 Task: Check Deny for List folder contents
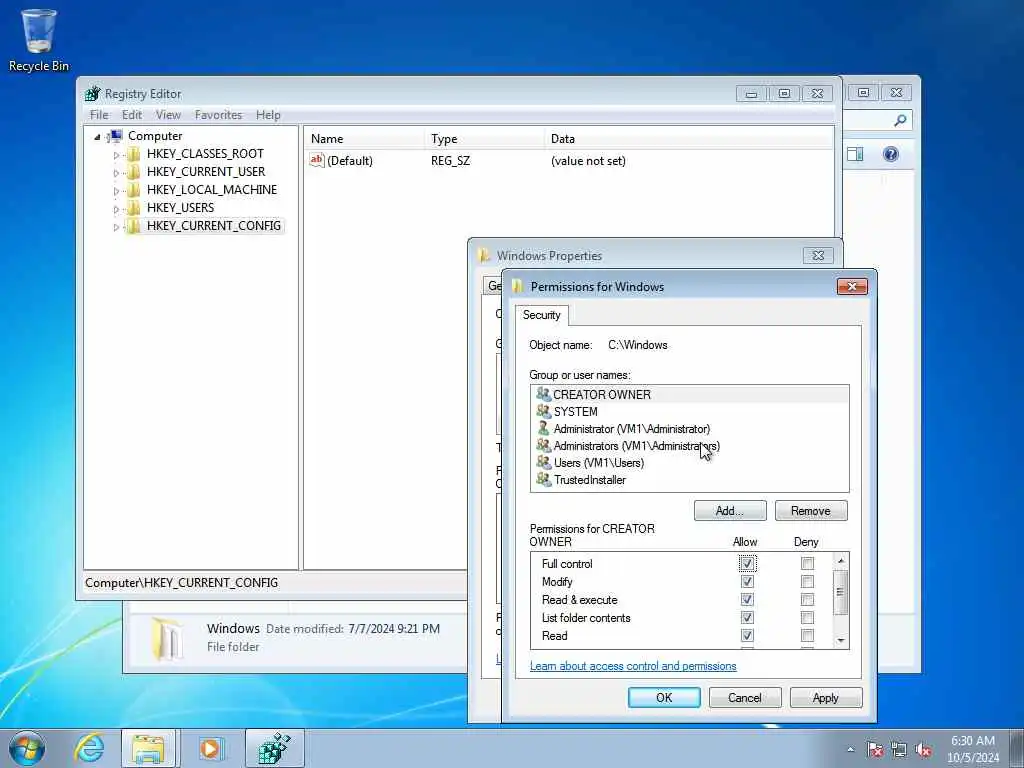tap(808, 617)
